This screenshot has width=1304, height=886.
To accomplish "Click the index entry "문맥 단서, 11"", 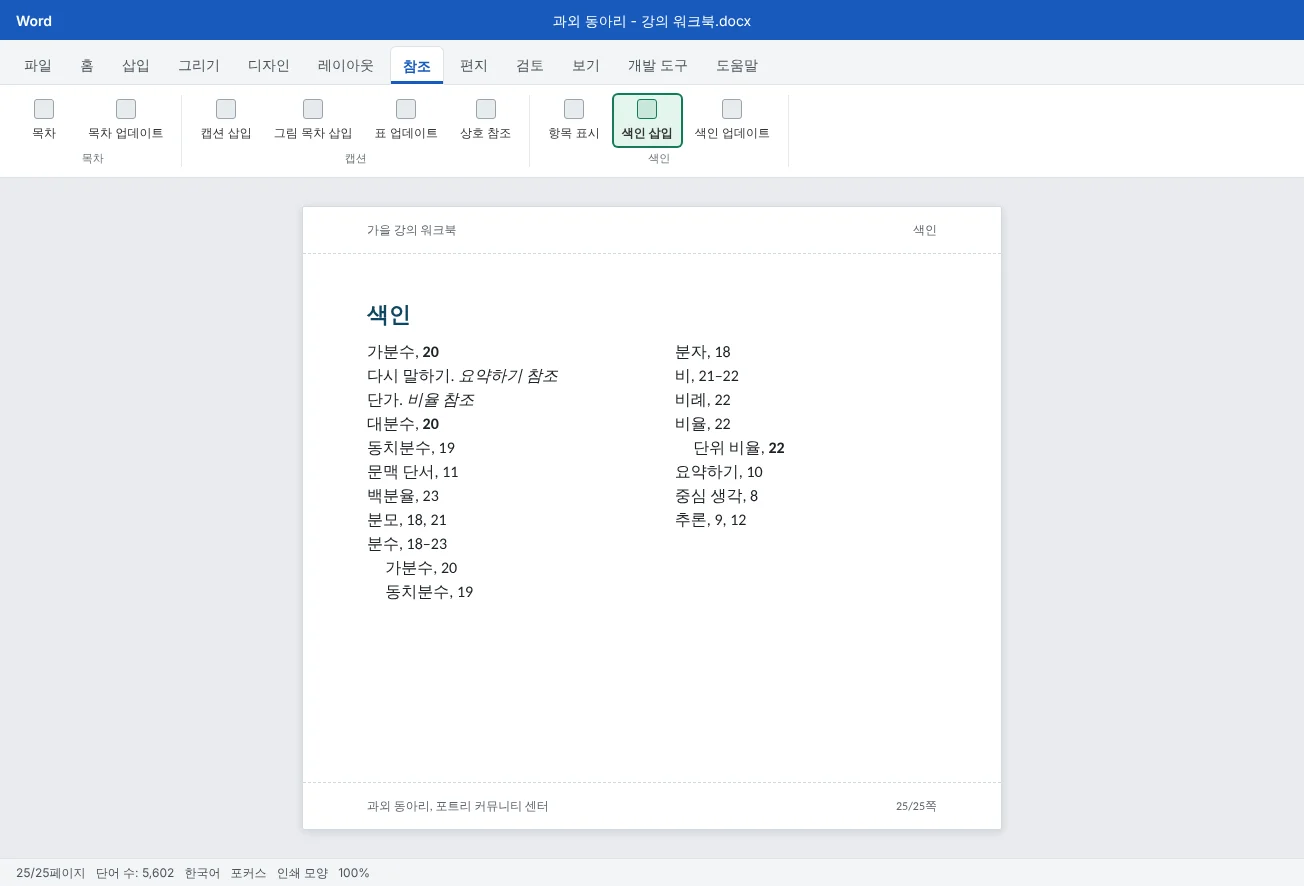I will 413,472.
